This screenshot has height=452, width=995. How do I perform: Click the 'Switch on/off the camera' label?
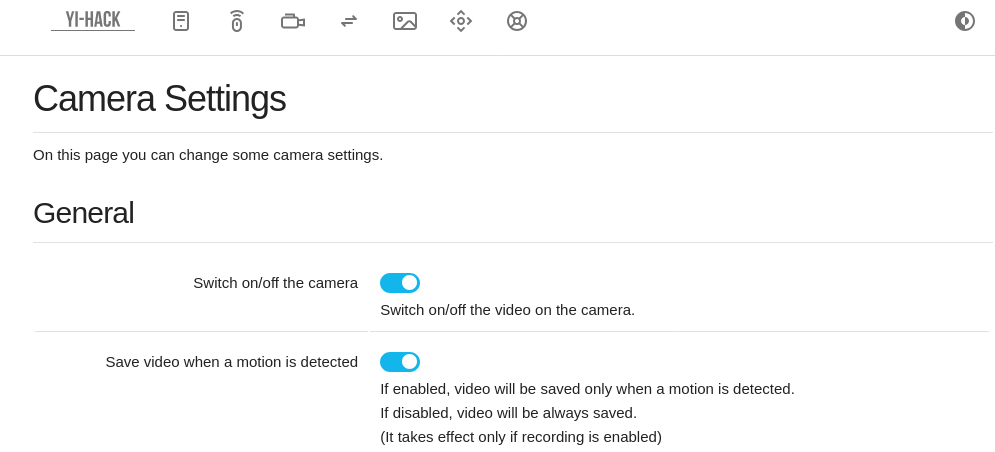pyautogui.click(x=275, y=283)
